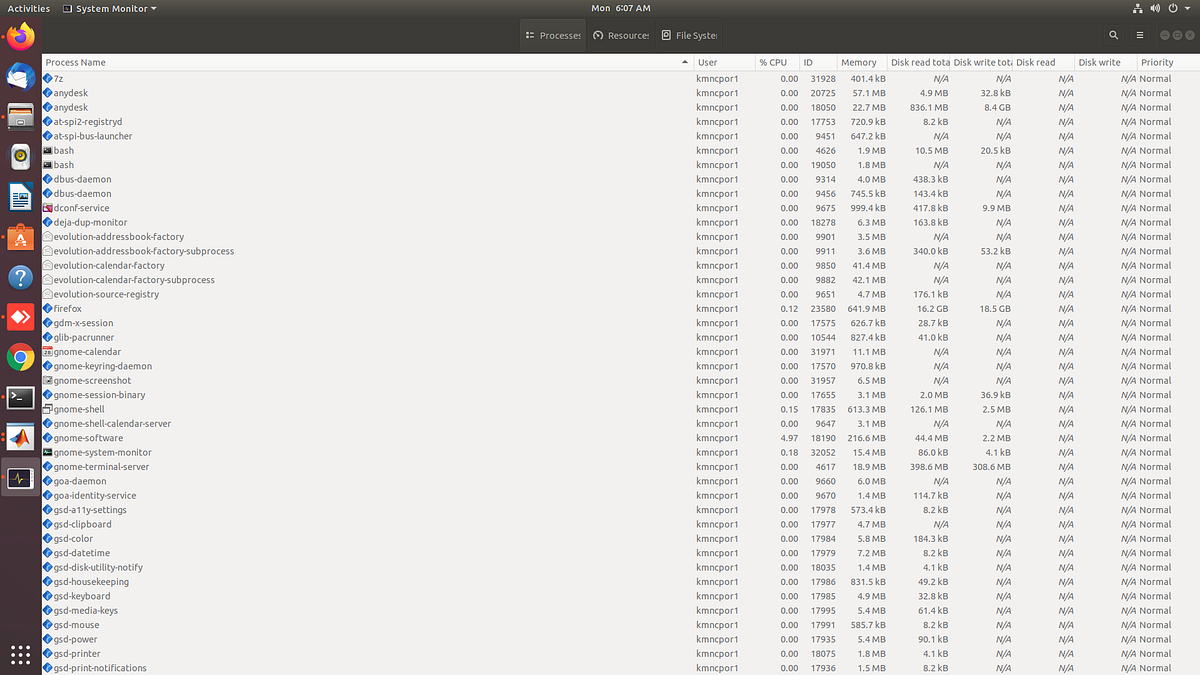Sort processes by the % CPU column
Screen dimensions: 1200x675
[x=772, y=61]
